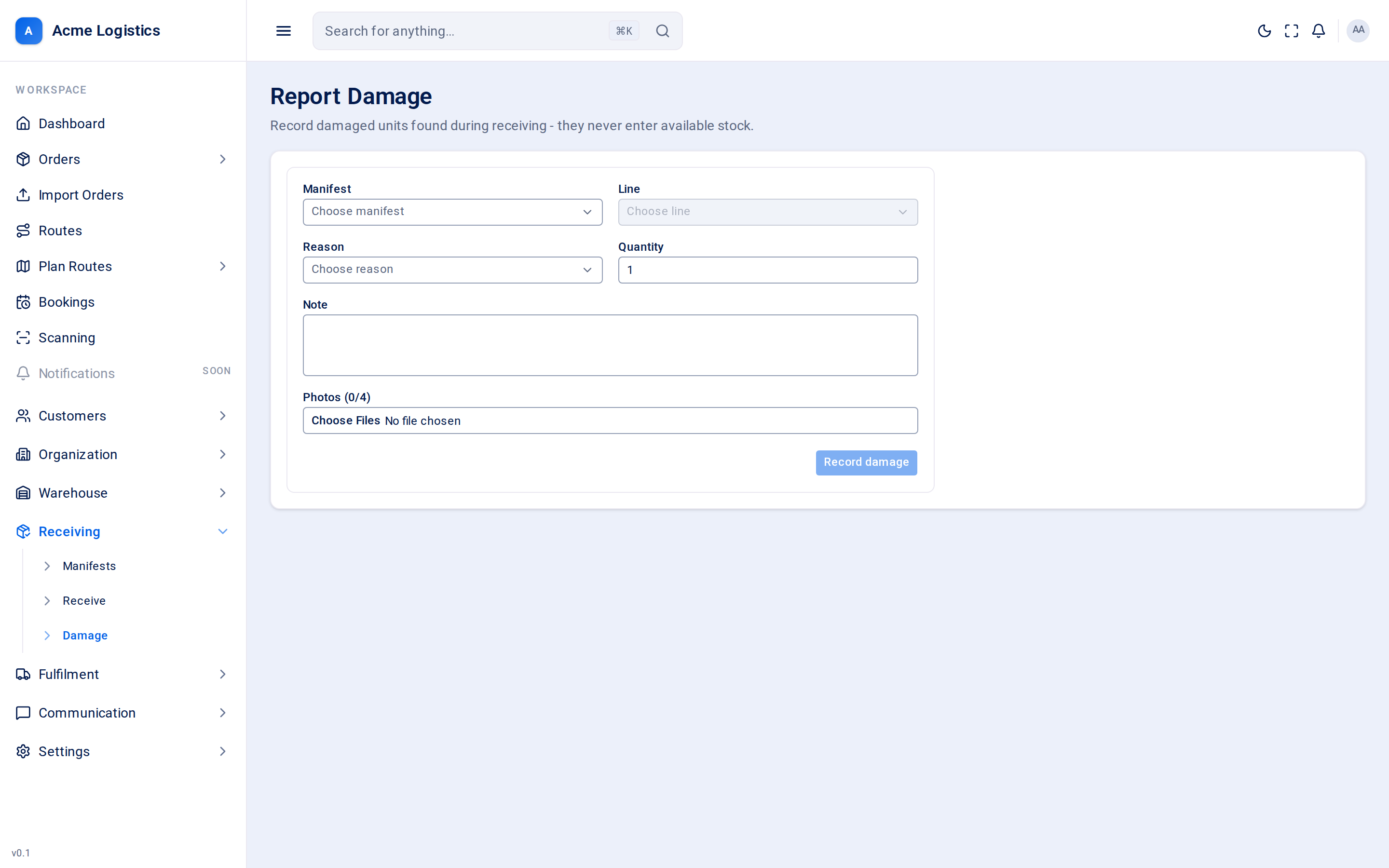The height and width of the screenshot is (868, 1389).
Task: Click the Settings gear icon
Action: (23, 751)
